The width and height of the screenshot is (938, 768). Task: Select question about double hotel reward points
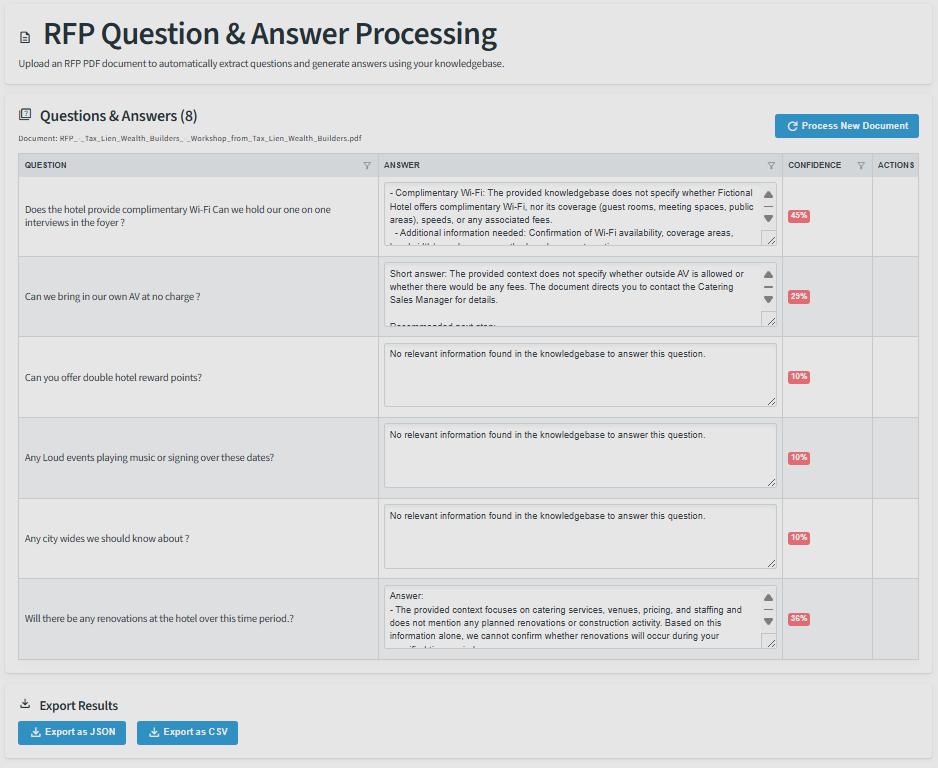pos(113,377)
